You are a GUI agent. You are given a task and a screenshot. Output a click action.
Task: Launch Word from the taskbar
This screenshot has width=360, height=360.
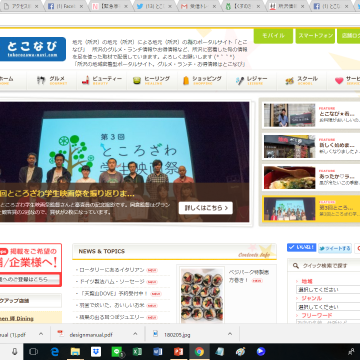[158, 352]
